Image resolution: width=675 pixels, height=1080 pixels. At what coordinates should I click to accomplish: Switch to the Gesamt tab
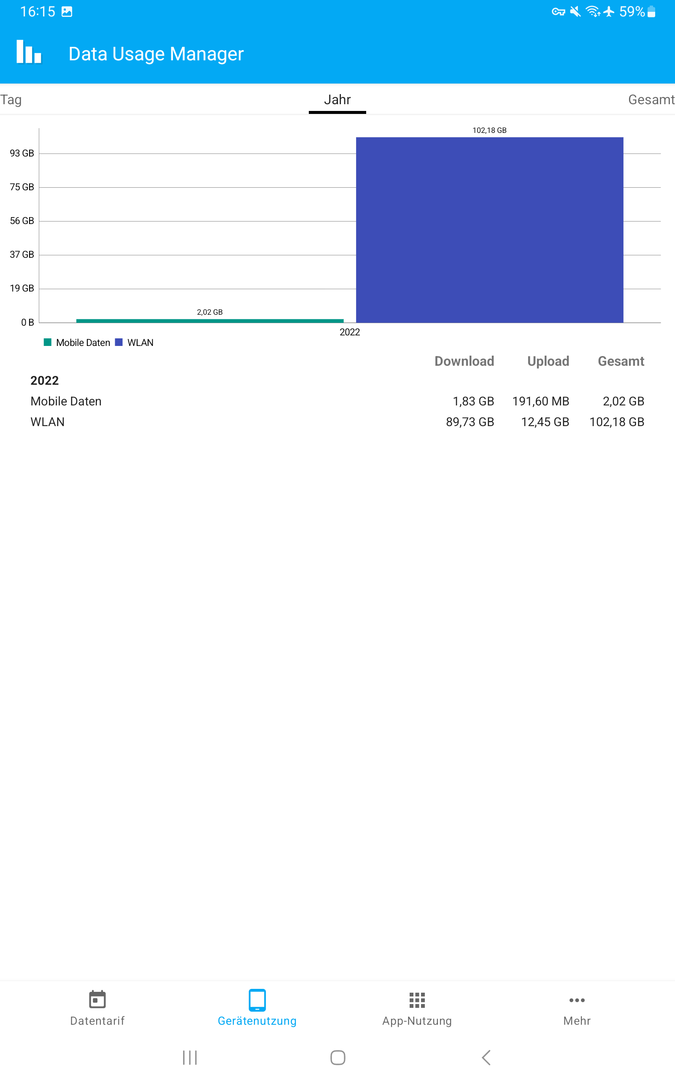click(x=651, y=100)
